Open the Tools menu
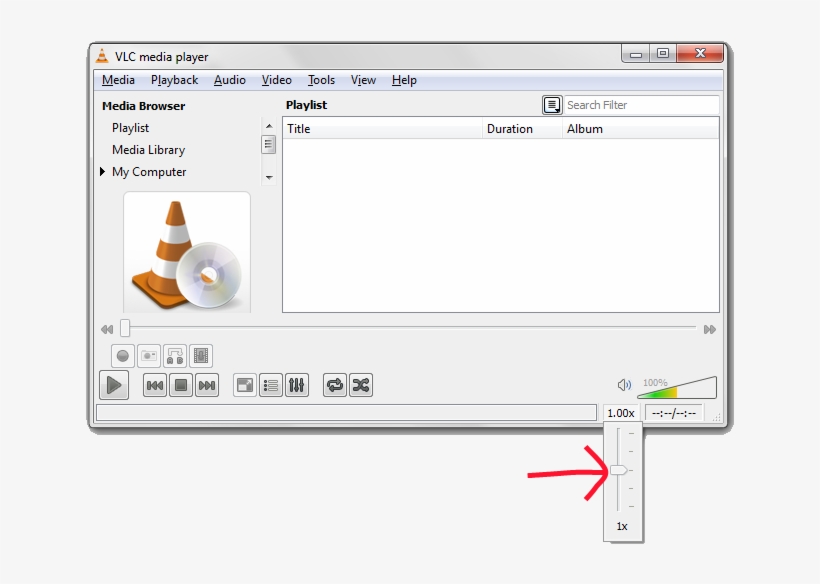 [321, 80]
